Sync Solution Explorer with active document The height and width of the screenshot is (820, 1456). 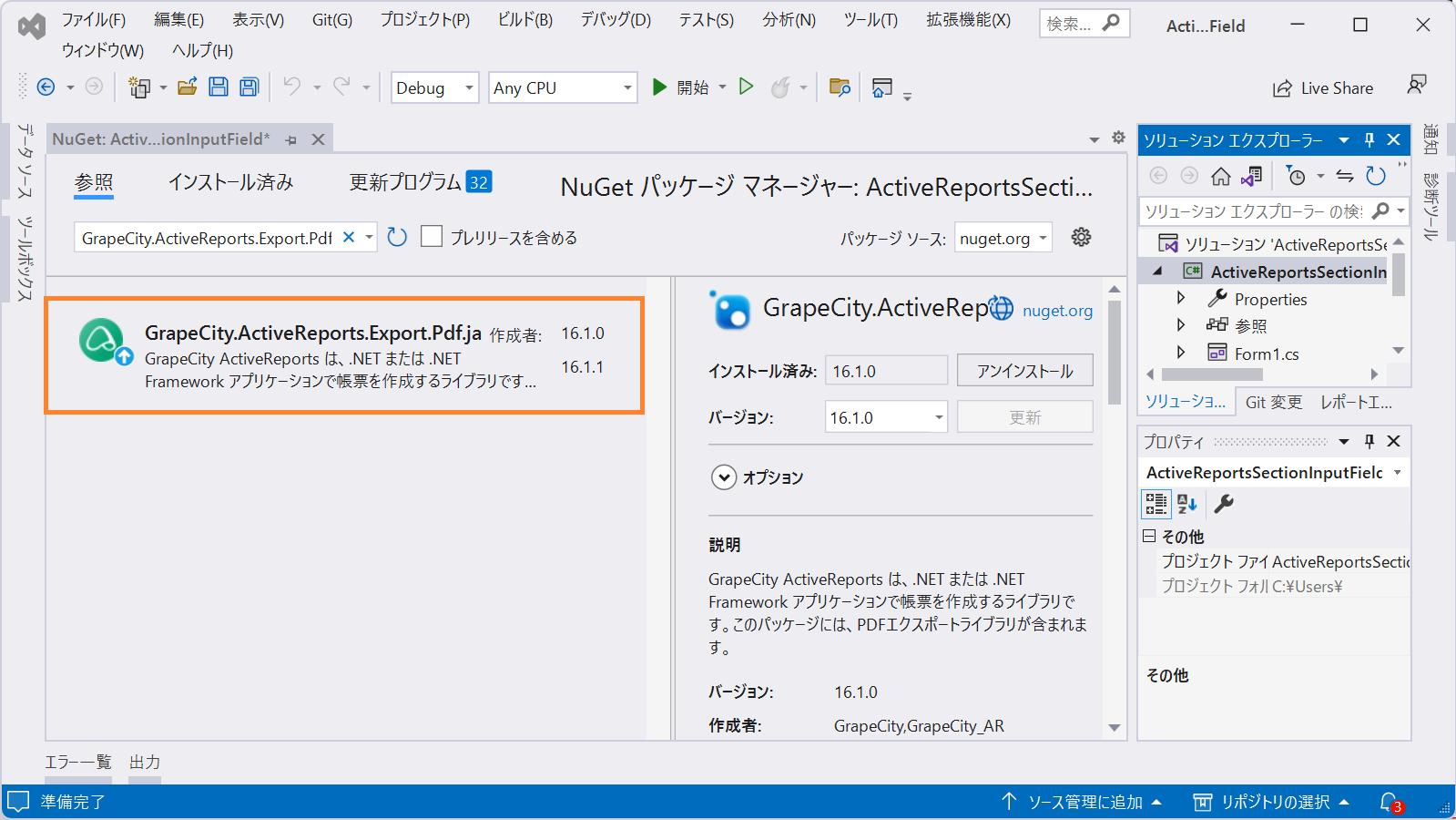[1345, 175]
